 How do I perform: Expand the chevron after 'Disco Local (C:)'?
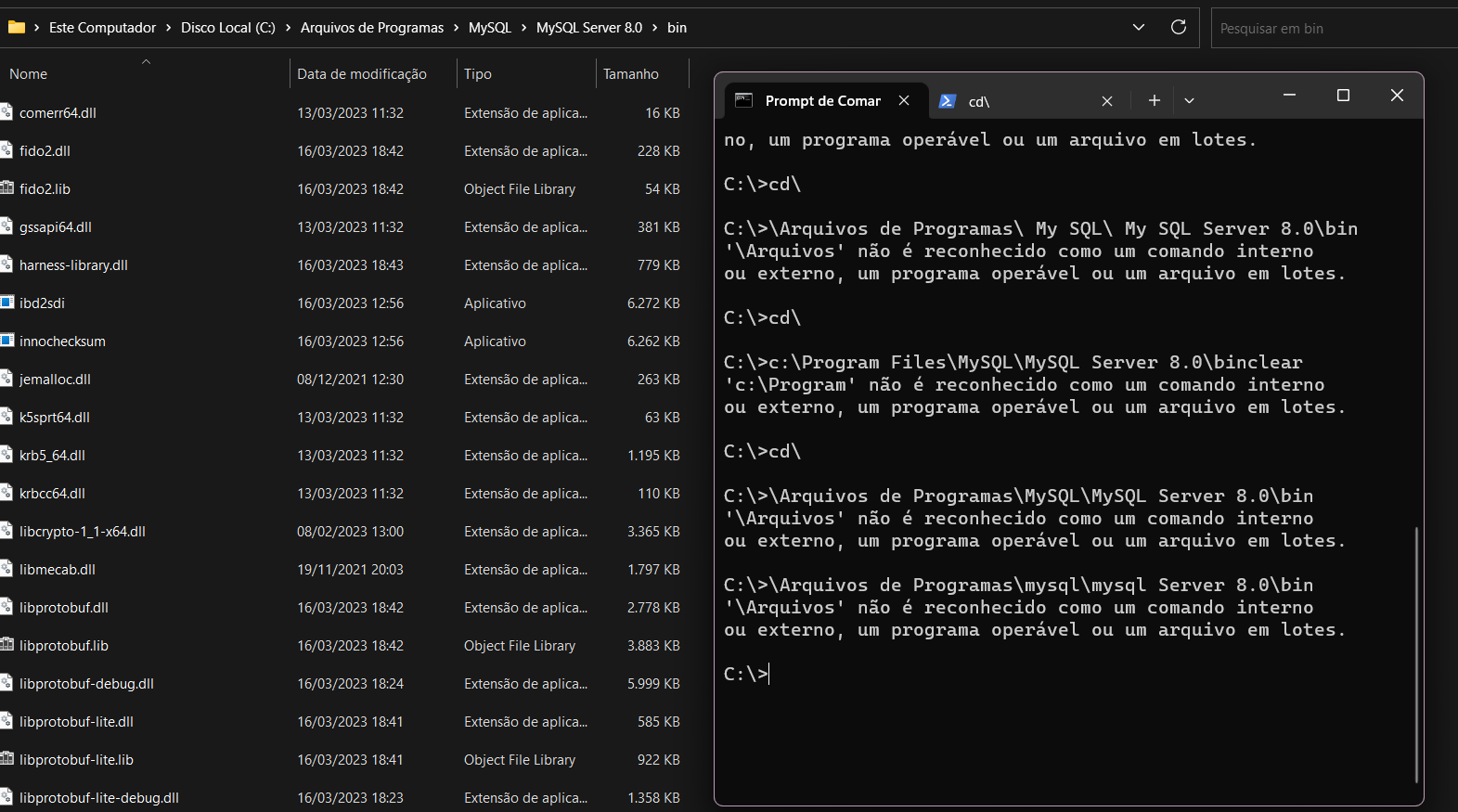pos(289,28)
